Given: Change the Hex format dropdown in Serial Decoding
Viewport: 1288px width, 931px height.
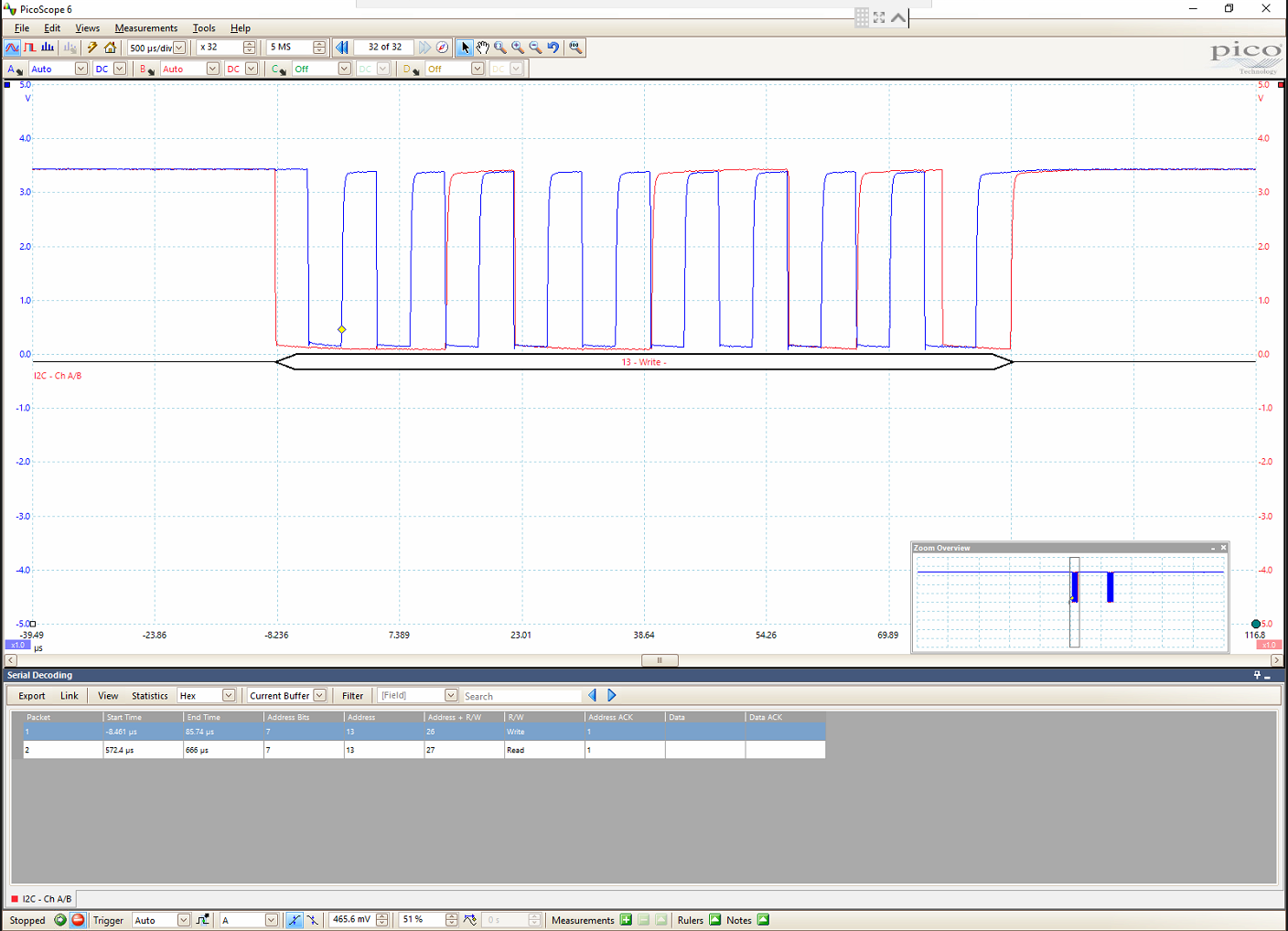Looking at the screenshot, I should tap(228, 695).
